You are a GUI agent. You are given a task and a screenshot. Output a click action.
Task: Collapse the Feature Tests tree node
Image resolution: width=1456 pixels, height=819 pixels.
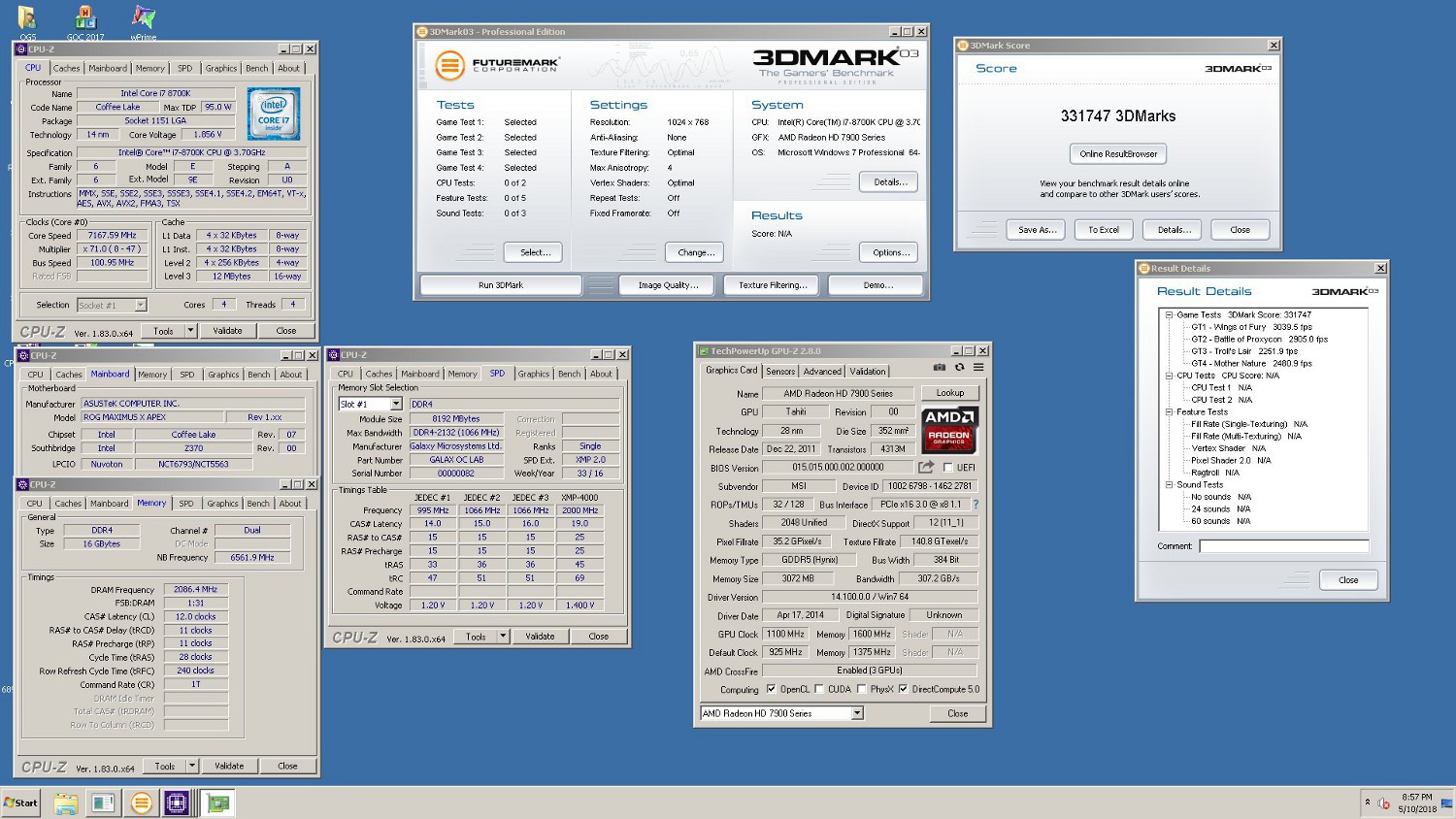1169,411
